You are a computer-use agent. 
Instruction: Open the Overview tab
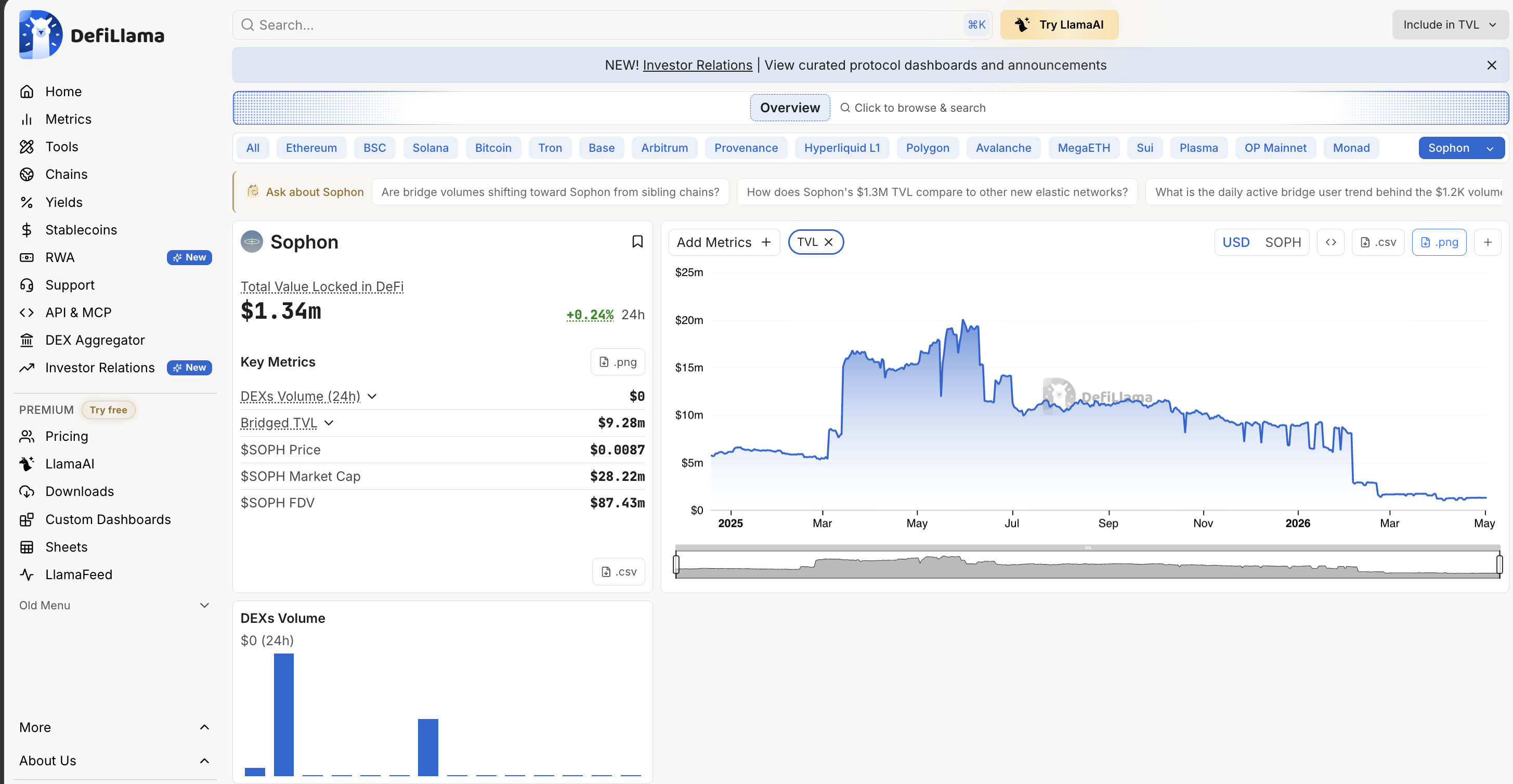(x=790, y=108)
